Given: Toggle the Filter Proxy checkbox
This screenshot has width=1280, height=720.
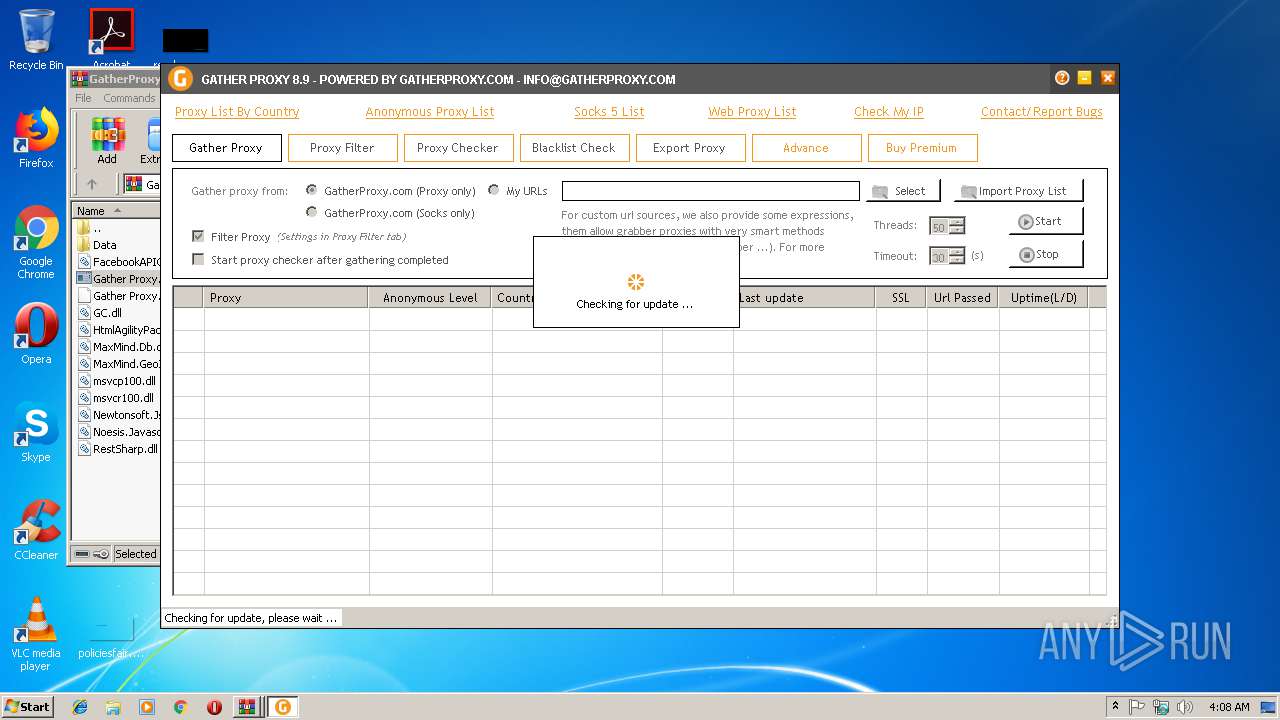Looking at the screenshot, I should pyautogui.click(x=198, y=237).
